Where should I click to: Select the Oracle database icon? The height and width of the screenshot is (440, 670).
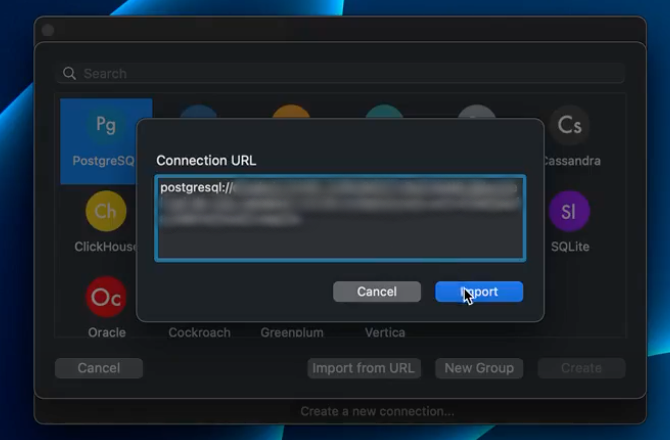click(106, 297)
